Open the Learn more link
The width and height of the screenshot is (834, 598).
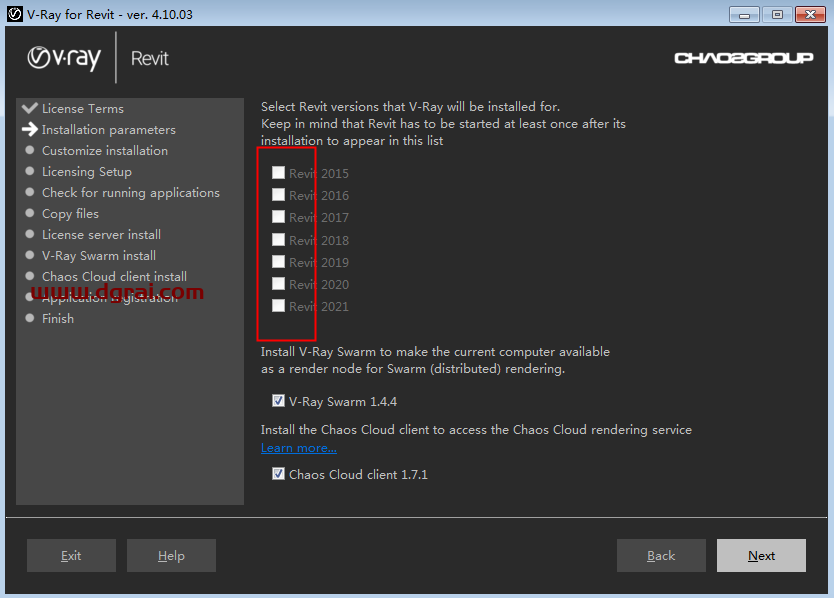298,447
